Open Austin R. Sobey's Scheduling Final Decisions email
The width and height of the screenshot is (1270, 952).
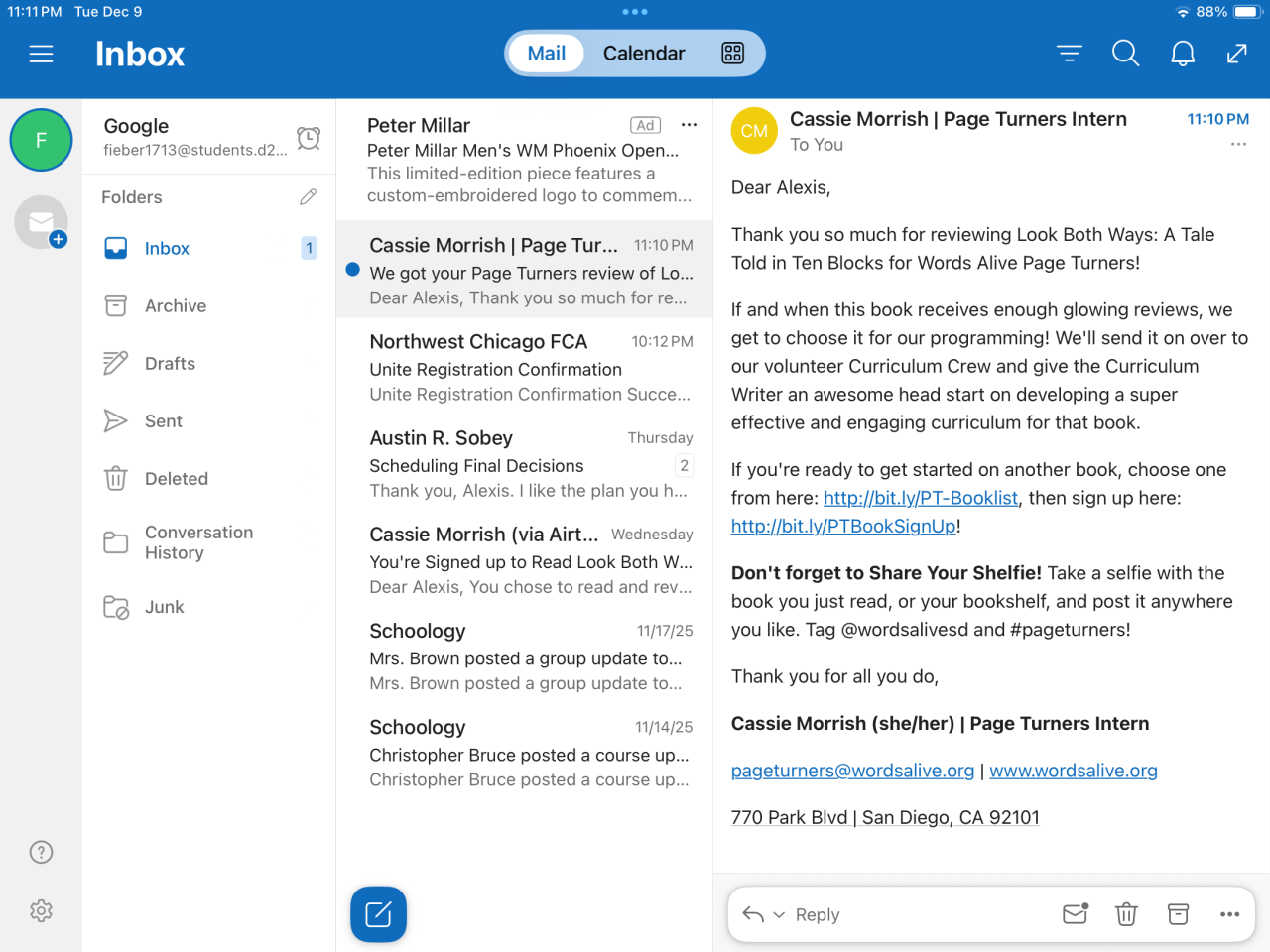tap(525, 463)
